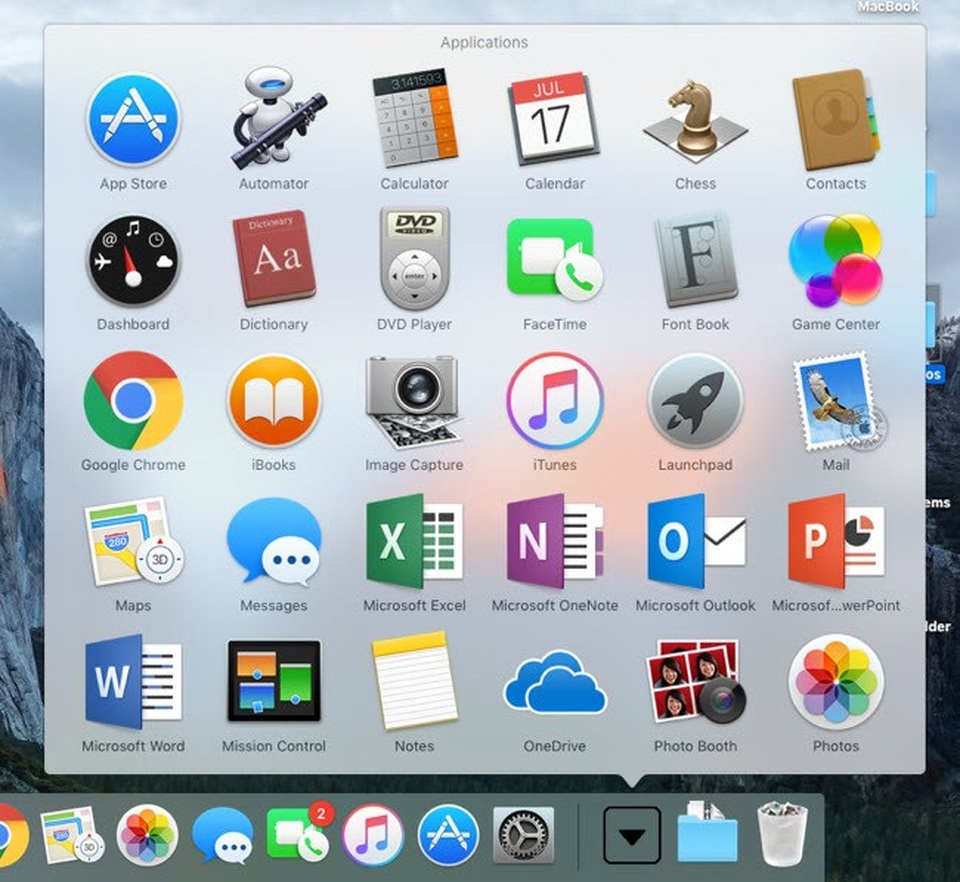Screen dimensions: 960x882
Task: Start a Chess game
Action: [x=695, y=118]
